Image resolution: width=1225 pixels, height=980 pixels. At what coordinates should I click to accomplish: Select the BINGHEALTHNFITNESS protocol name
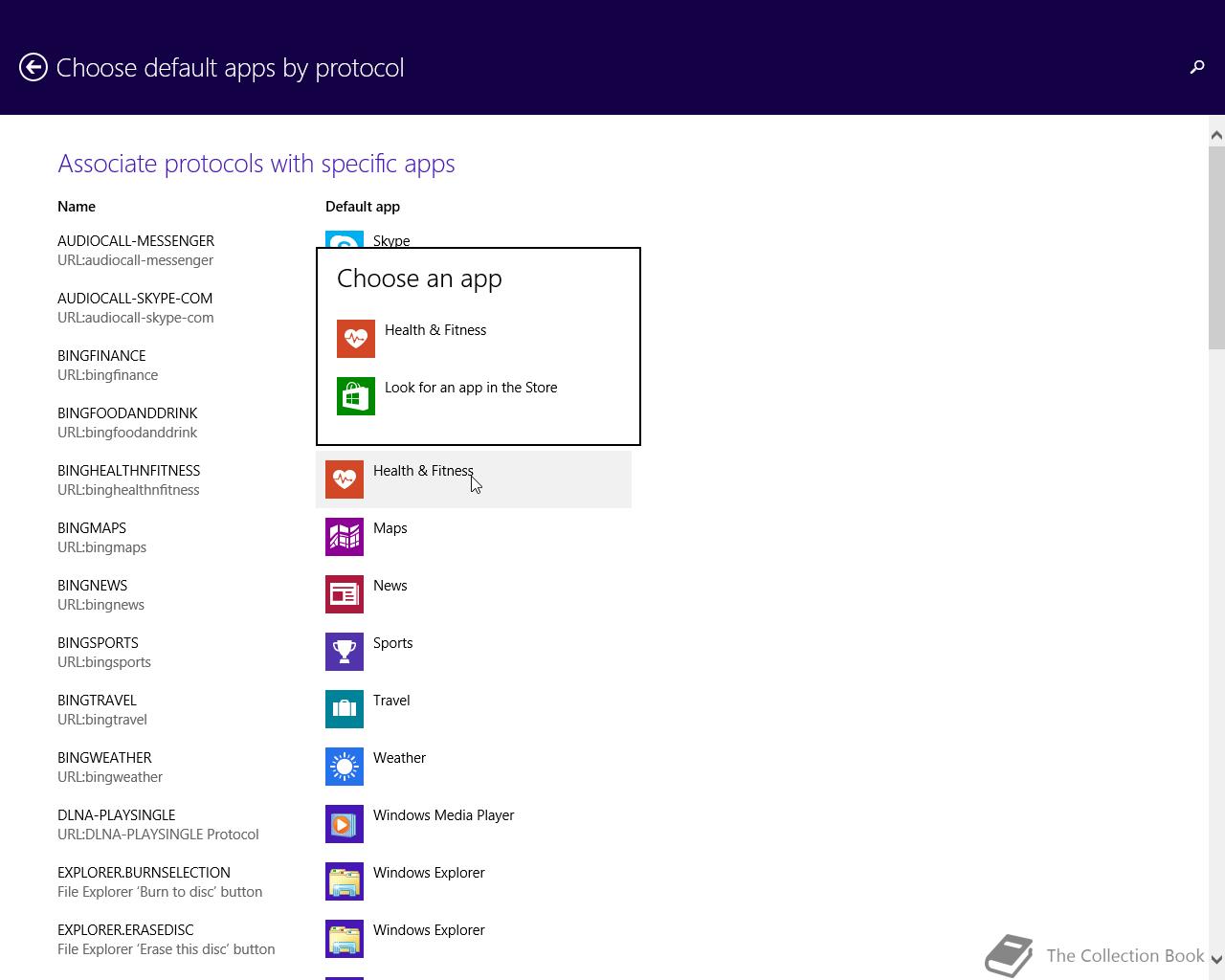point(129,471)
